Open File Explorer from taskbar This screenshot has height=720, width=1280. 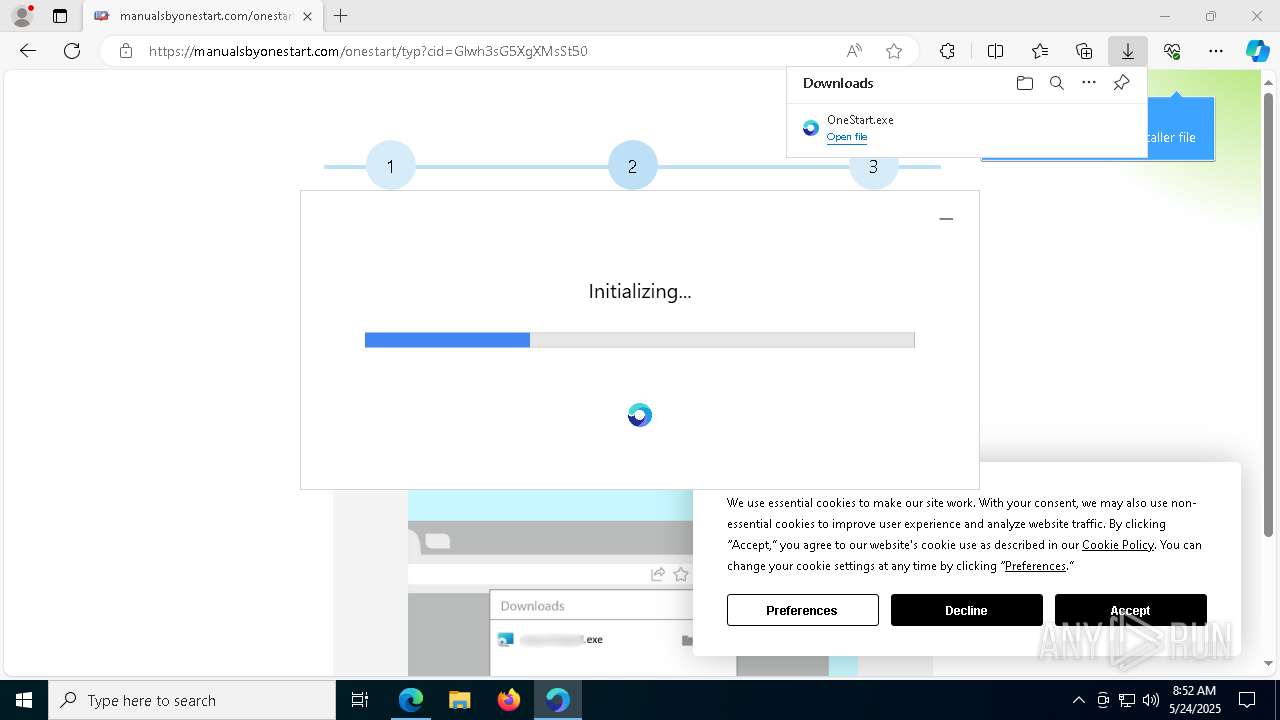click(460, 700)
